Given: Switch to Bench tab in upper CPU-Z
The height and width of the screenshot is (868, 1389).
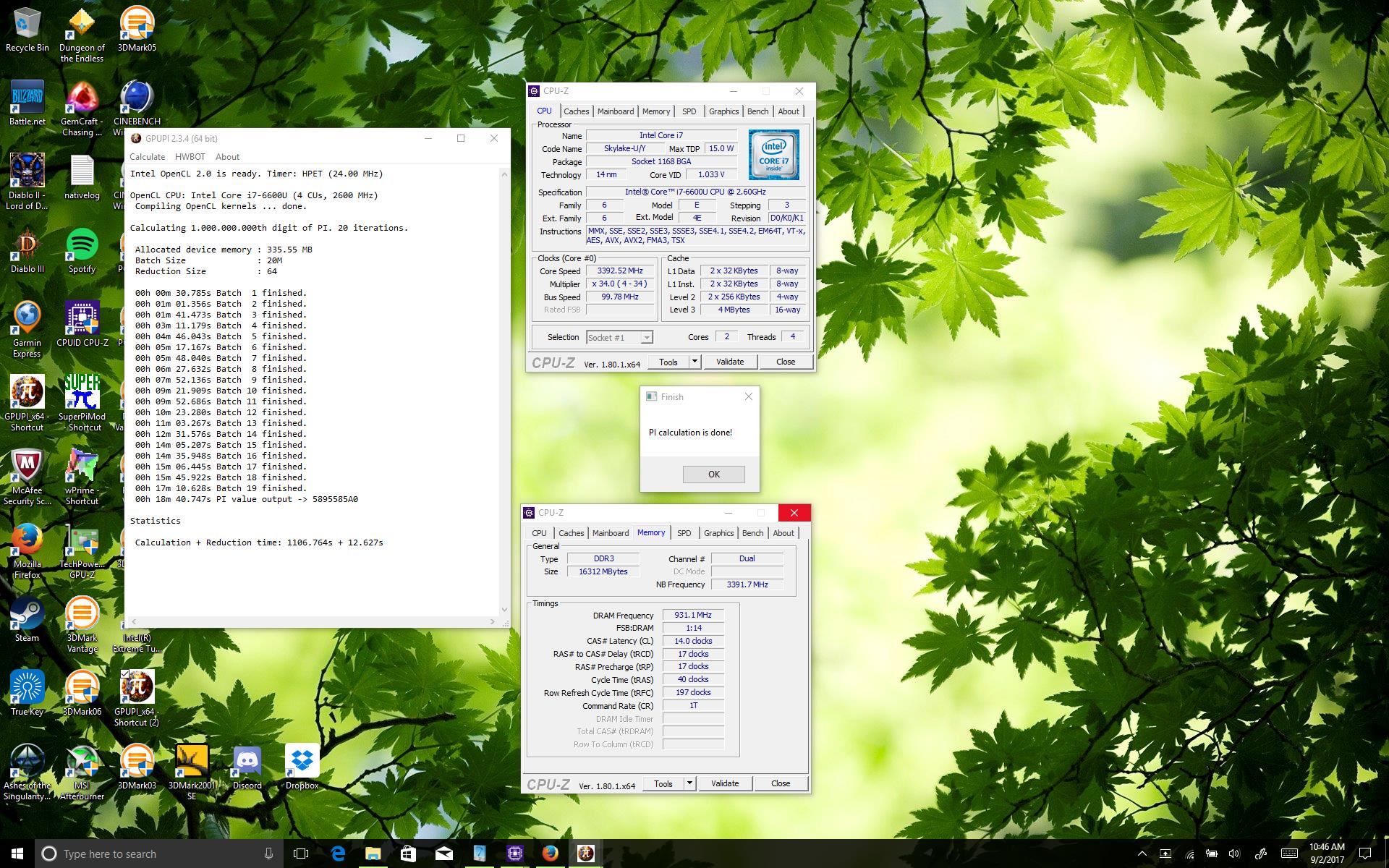Looking at the screenshot, I should (758, 111).
